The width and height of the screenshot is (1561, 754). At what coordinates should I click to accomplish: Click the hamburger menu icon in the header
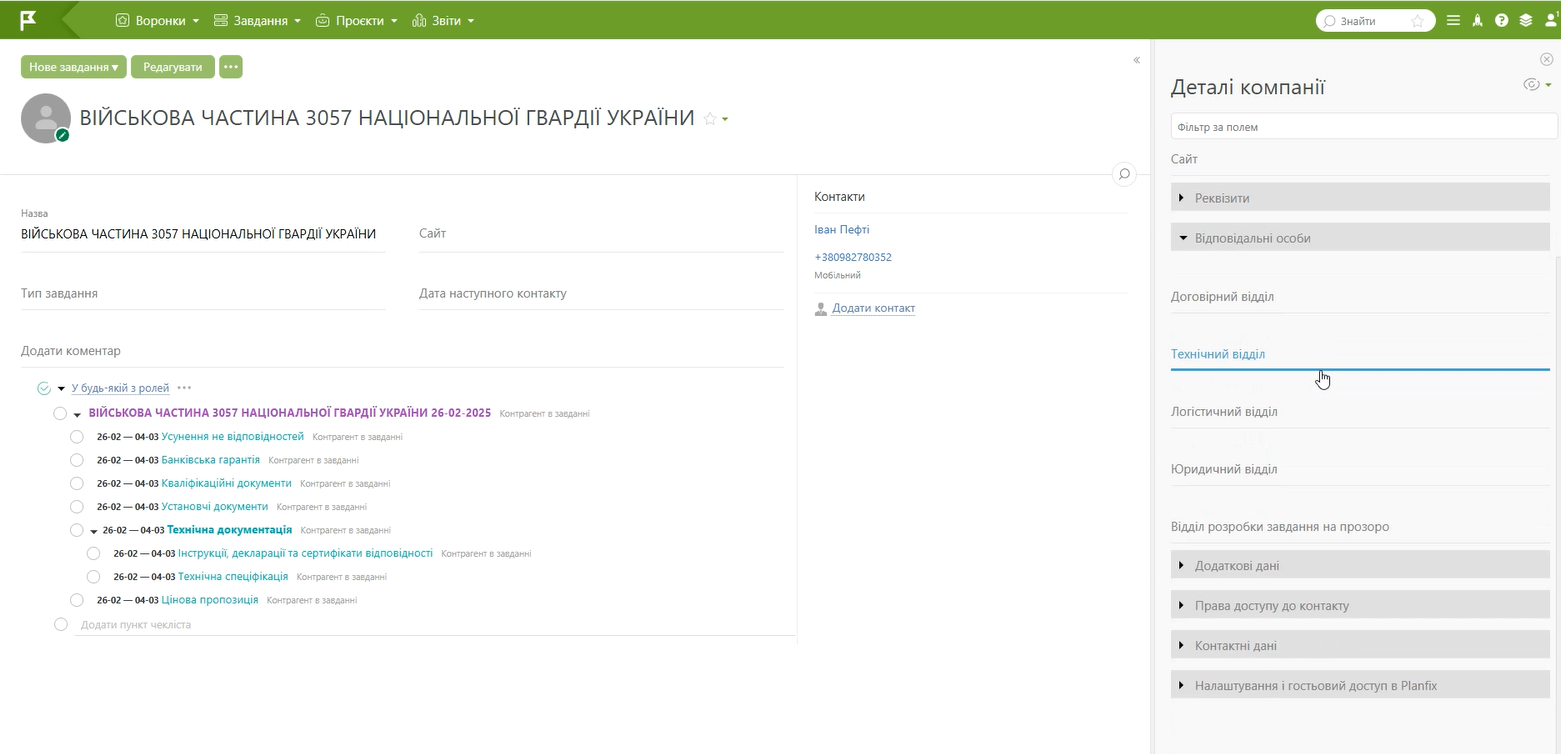point(1453,21)
